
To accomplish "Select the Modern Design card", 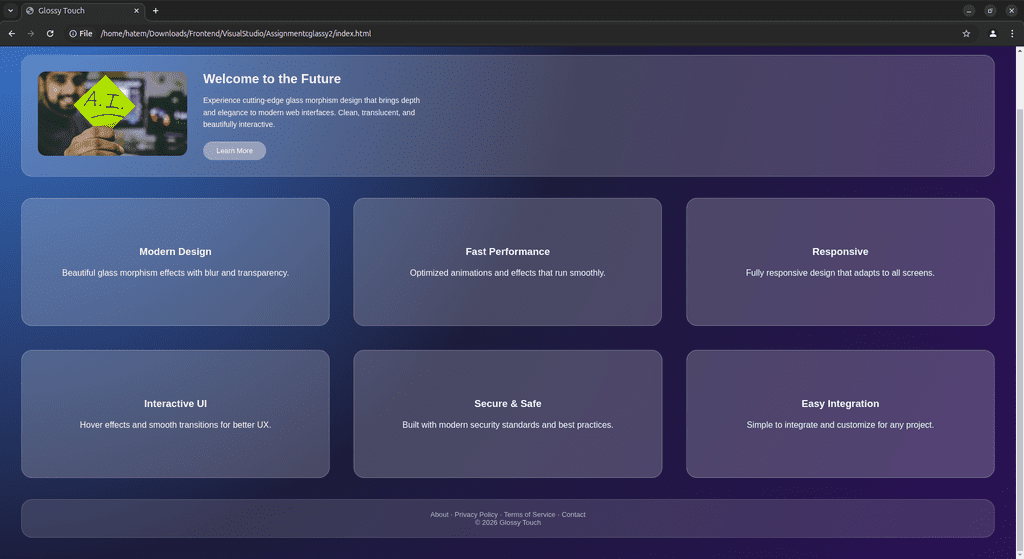I will [175, 261].
